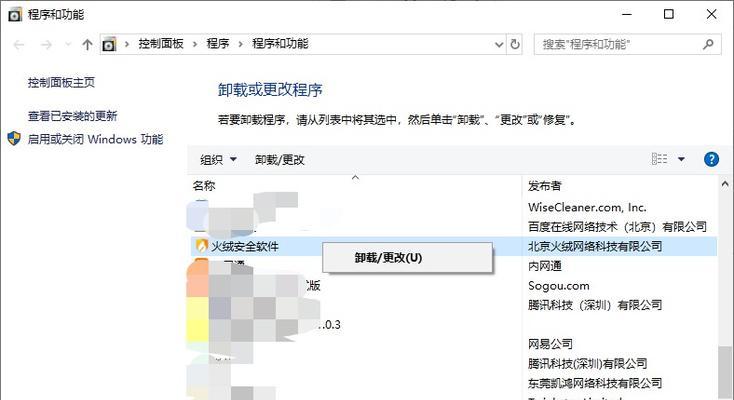Screen dimensions: 734x400
Task: Click publisher 内网通
Action: click(x=544, y=266)
